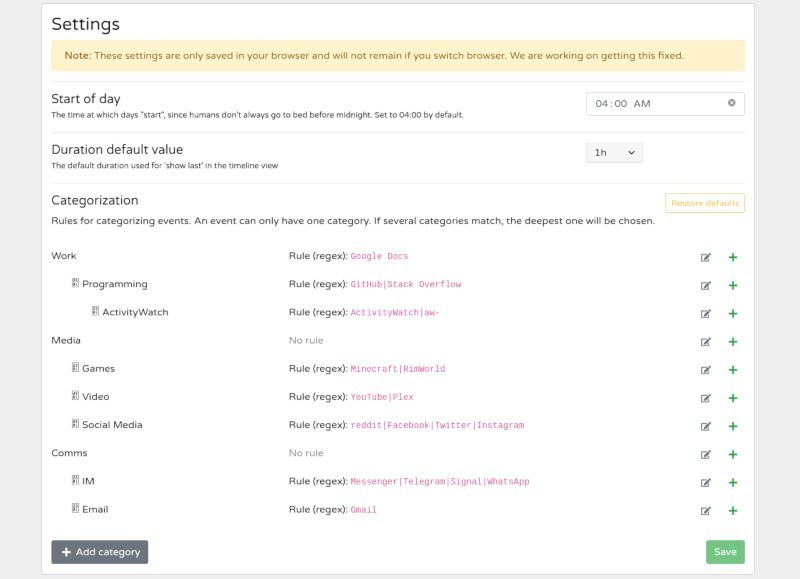Select the Social Media tree item
This screenshot has width=800, height=579.
click(x=112, y=425)
